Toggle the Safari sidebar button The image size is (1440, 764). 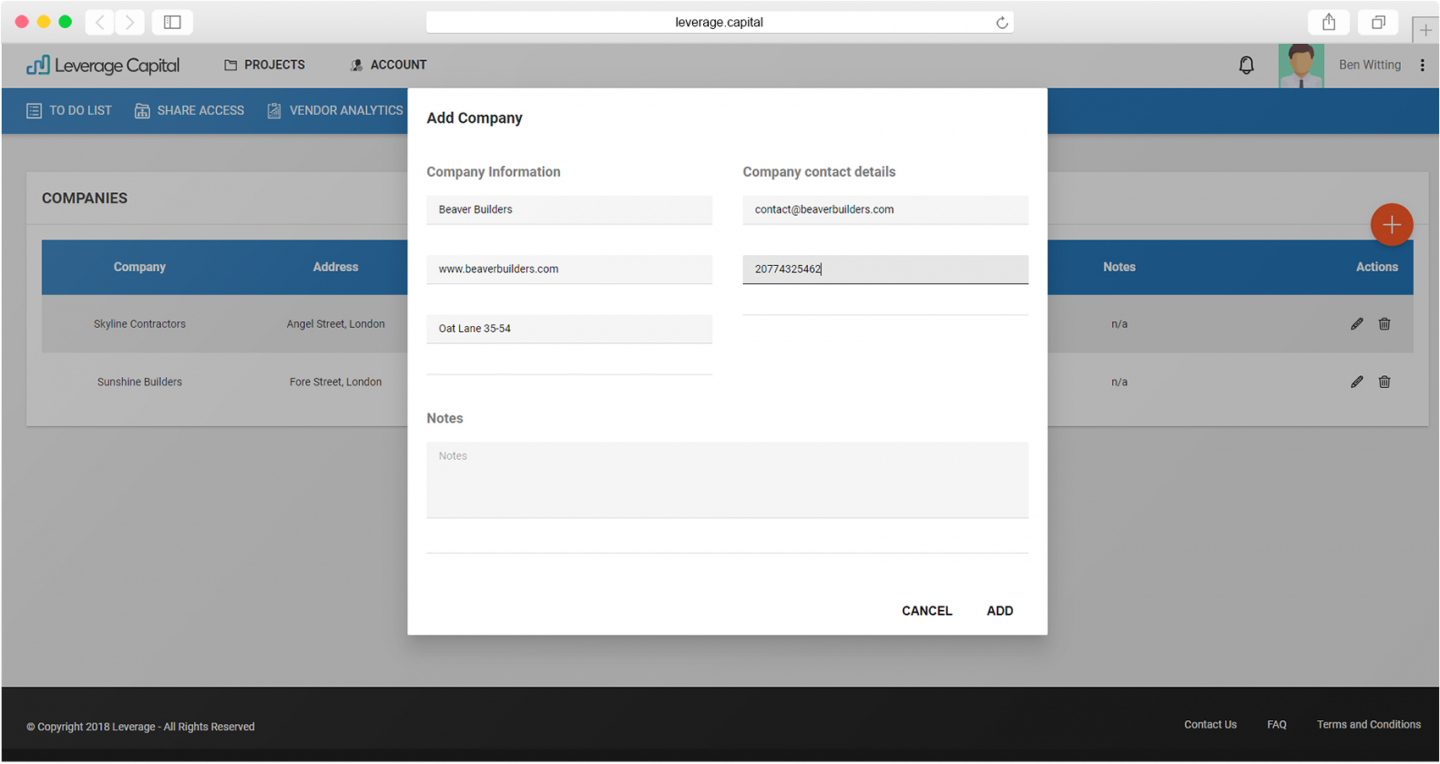click(x=172, y=22)
